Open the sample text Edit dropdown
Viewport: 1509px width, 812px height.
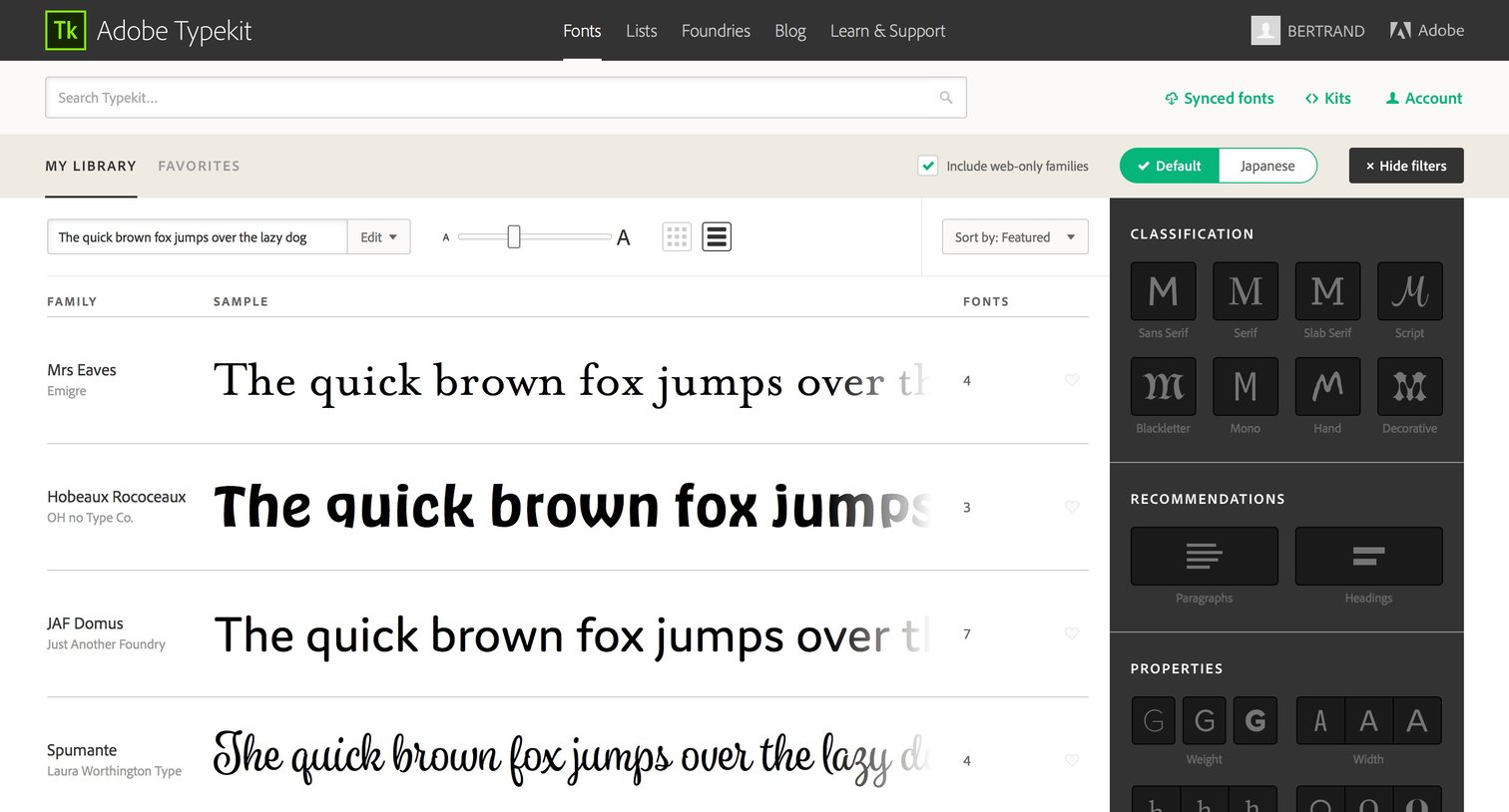pos(378,237)
